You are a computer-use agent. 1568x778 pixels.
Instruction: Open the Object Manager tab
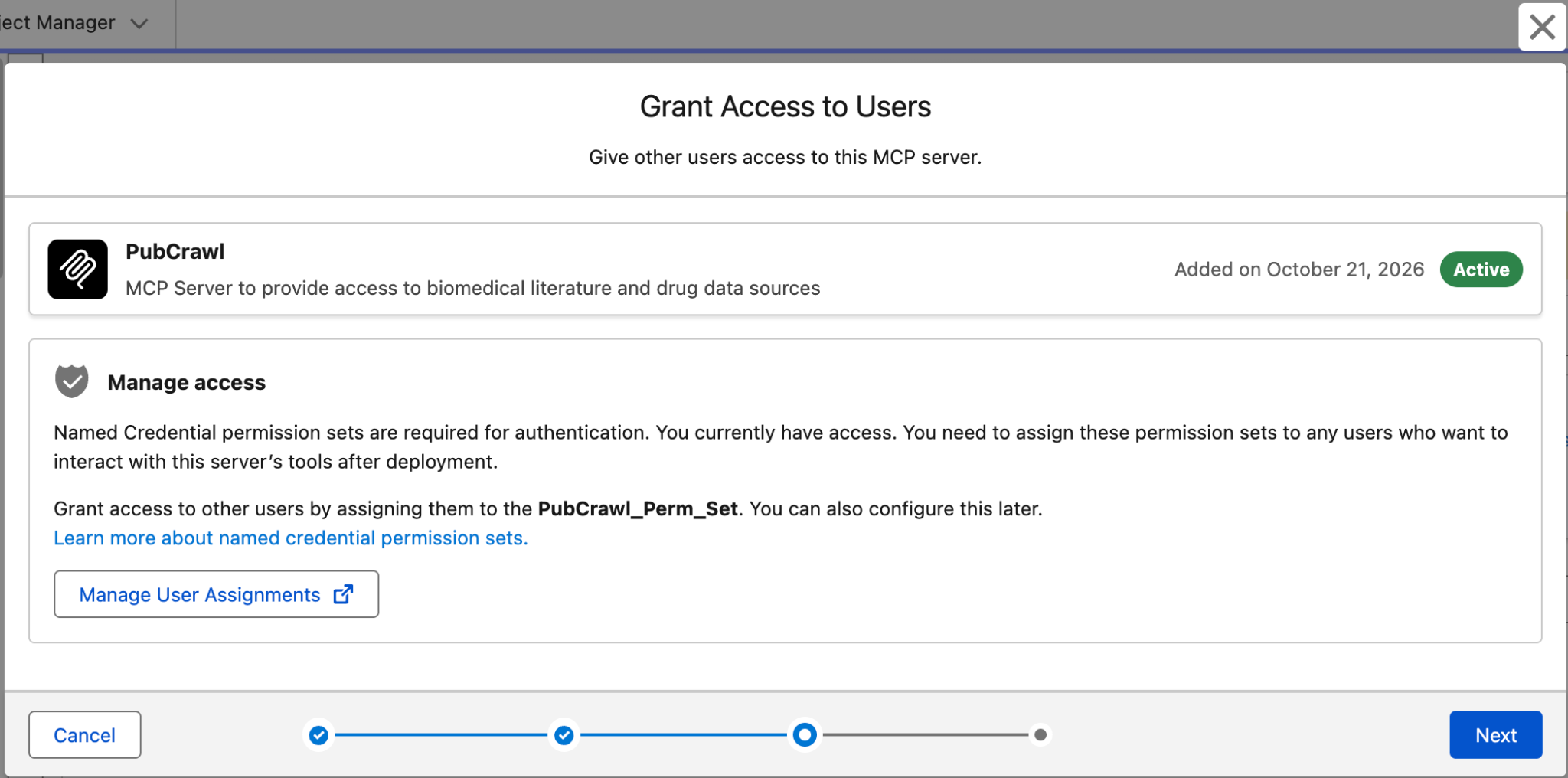point(57,23)
